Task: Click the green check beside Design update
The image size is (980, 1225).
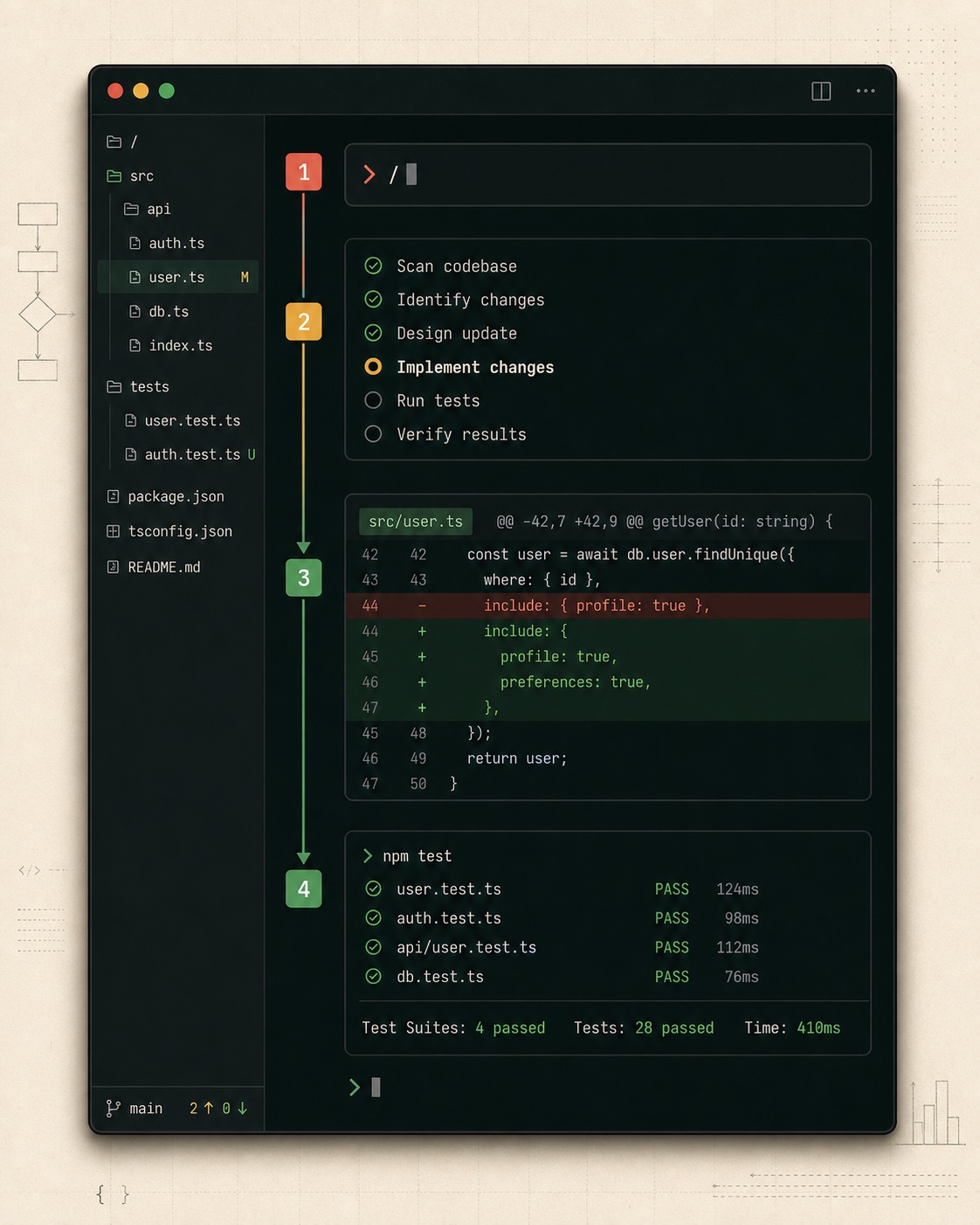Action: coord(373,333)
